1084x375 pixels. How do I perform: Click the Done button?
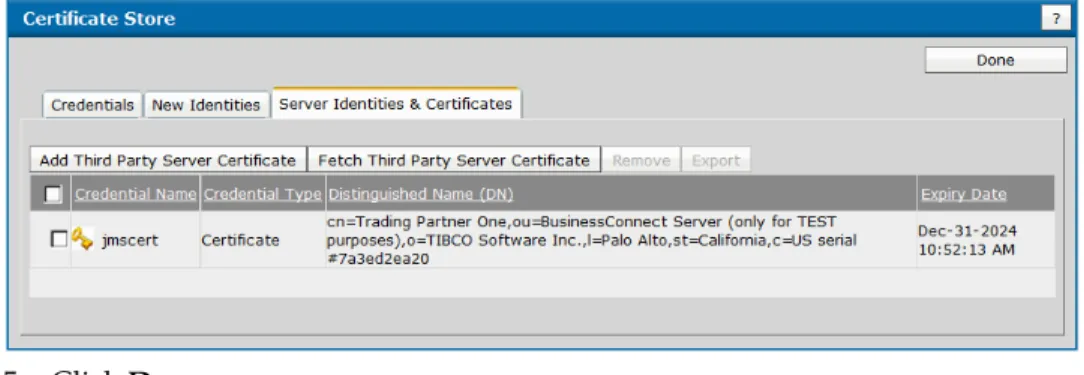[x=996, y=60]
